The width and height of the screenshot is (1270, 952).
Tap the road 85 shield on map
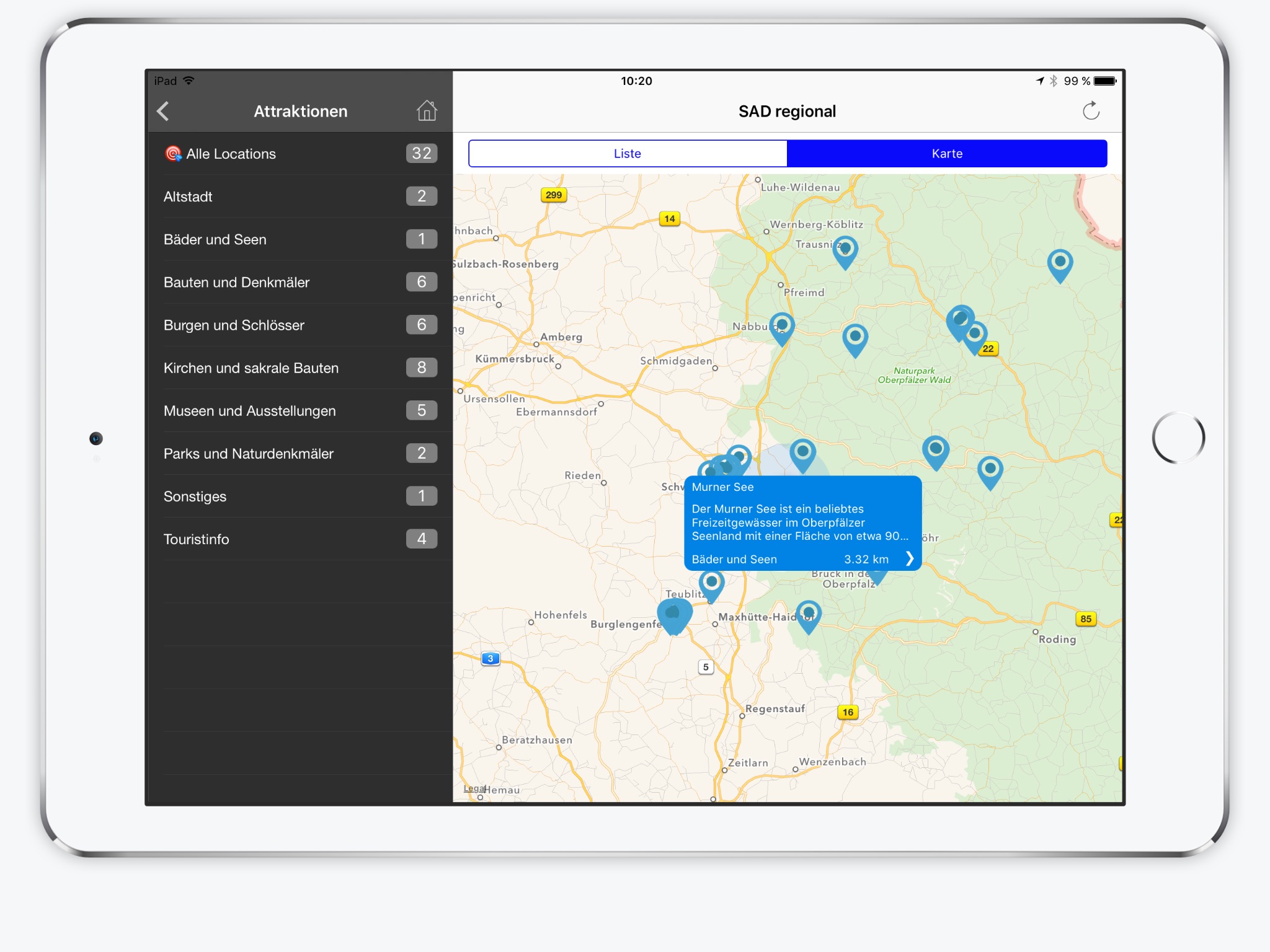pos(1085,619)
